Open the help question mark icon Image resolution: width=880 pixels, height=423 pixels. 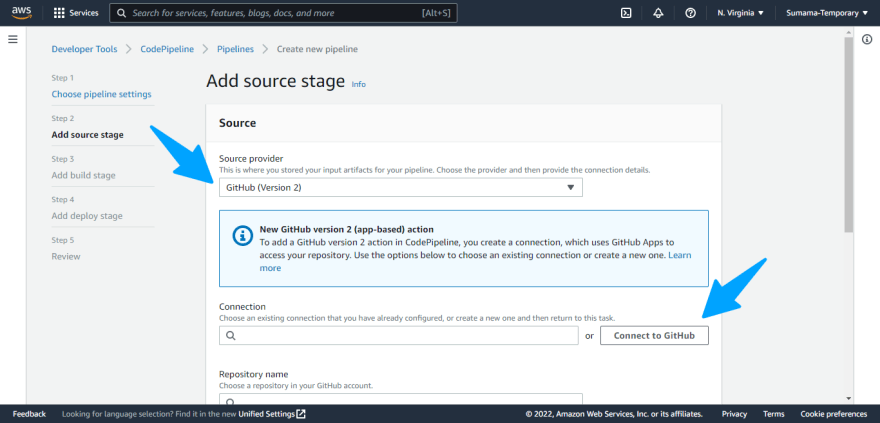(x=690, y=13)
